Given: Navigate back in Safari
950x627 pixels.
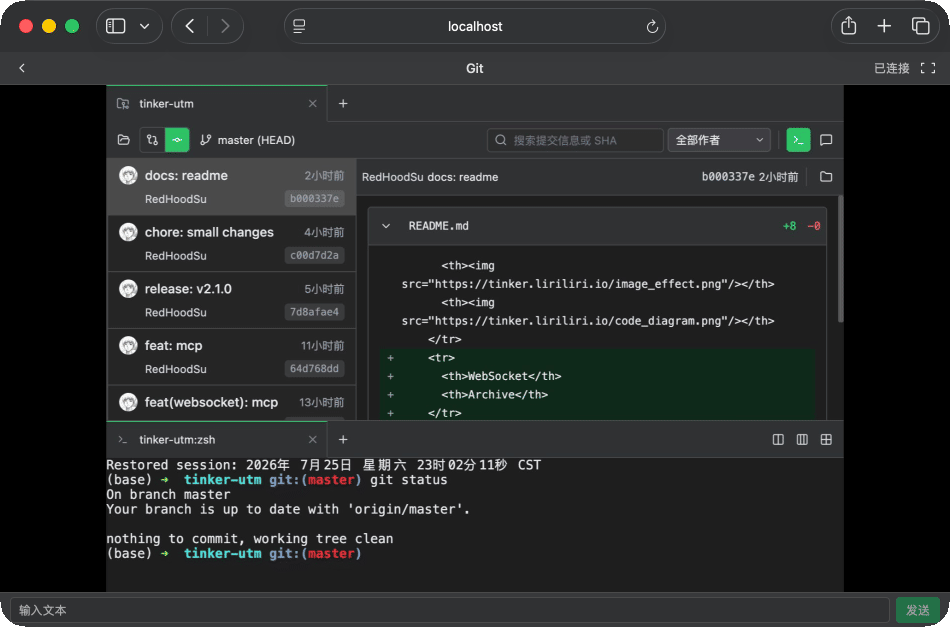Looking at the screenshot, I should pyautogui.click(x=190, y=26).
